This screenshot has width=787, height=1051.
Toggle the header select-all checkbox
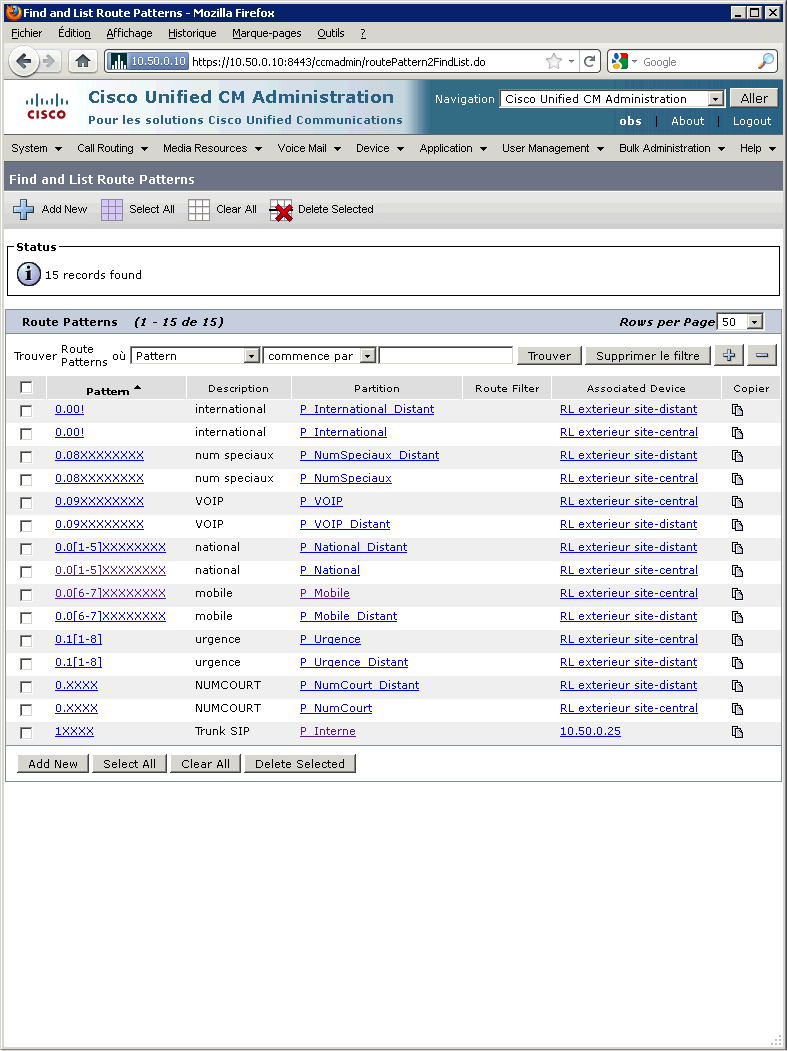pyautogui.click(x=26, y=387)
